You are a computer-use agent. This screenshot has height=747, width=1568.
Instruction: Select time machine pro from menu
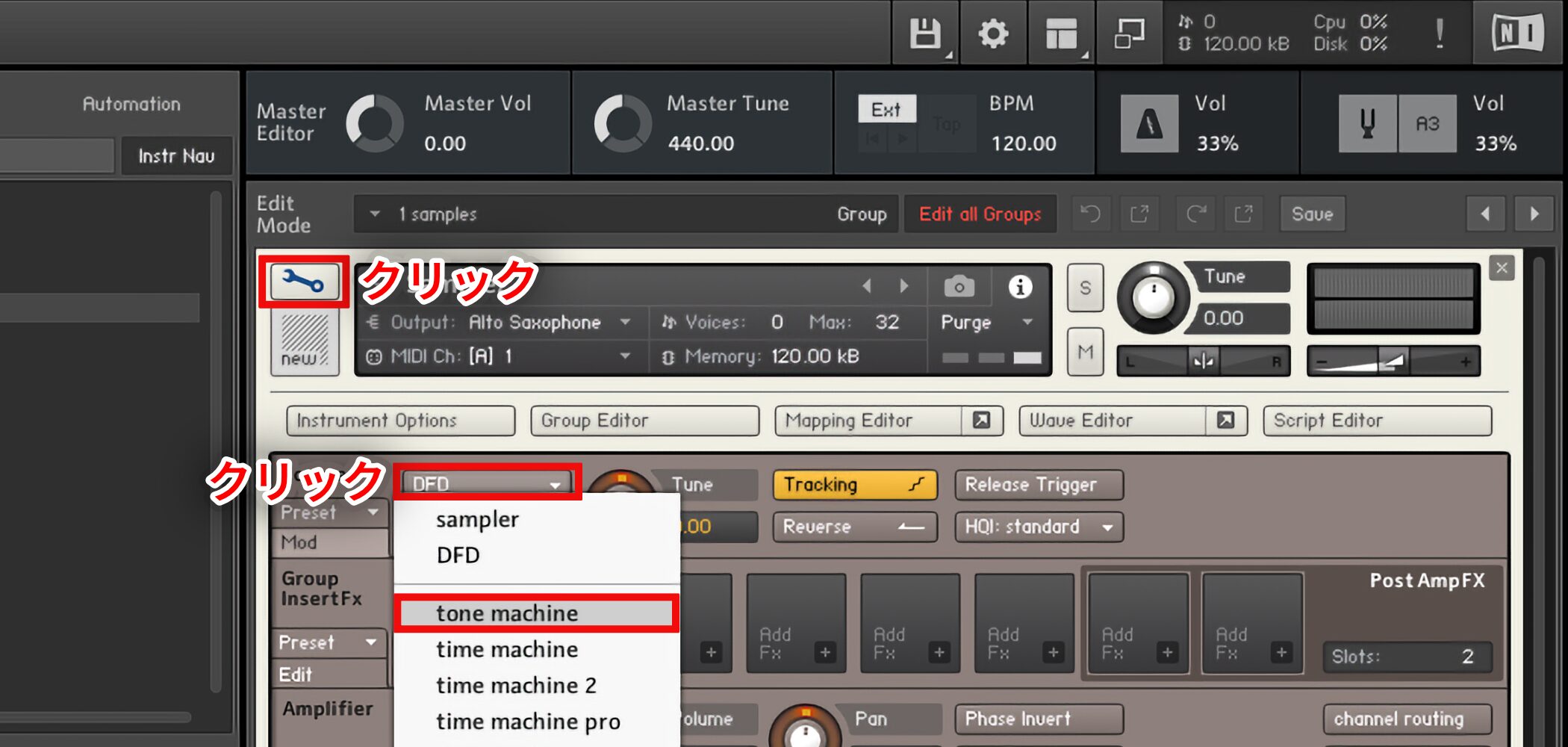[x=536, y=721]
